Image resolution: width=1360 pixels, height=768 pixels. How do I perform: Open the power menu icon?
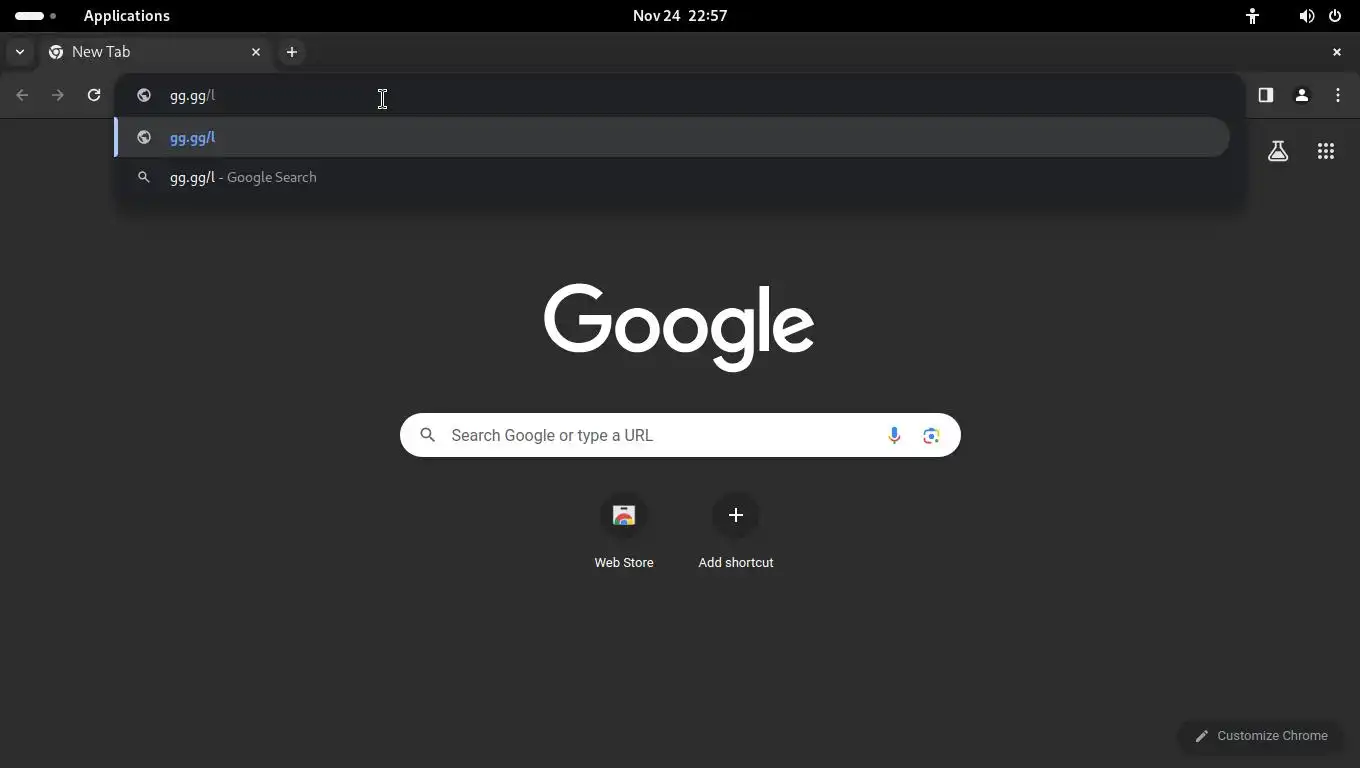[1335, 16]
